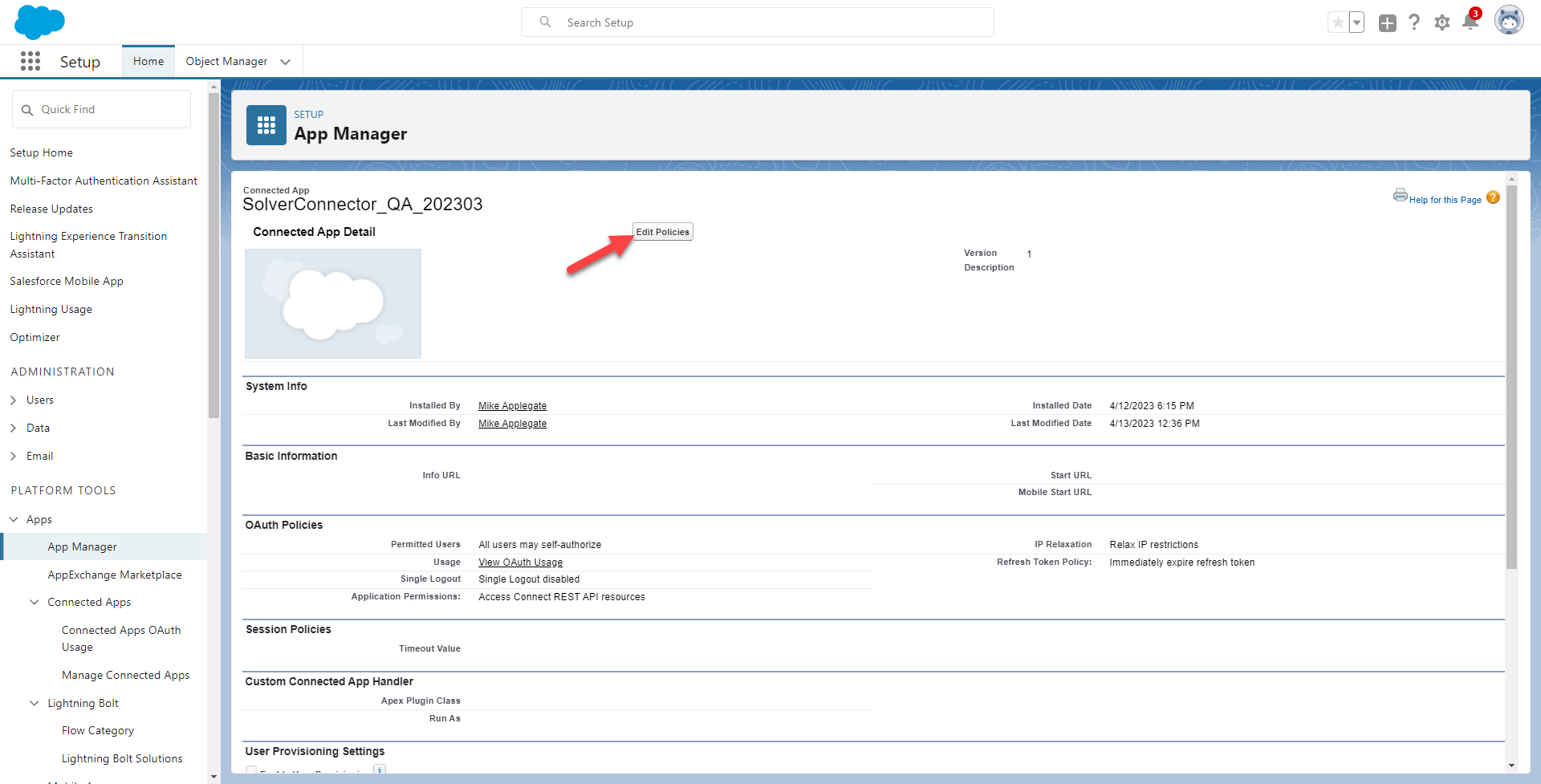Screen dimensions: 1541x784
Task: Select Manage Connected Apps in sidebar
Action: coord(125,675)
